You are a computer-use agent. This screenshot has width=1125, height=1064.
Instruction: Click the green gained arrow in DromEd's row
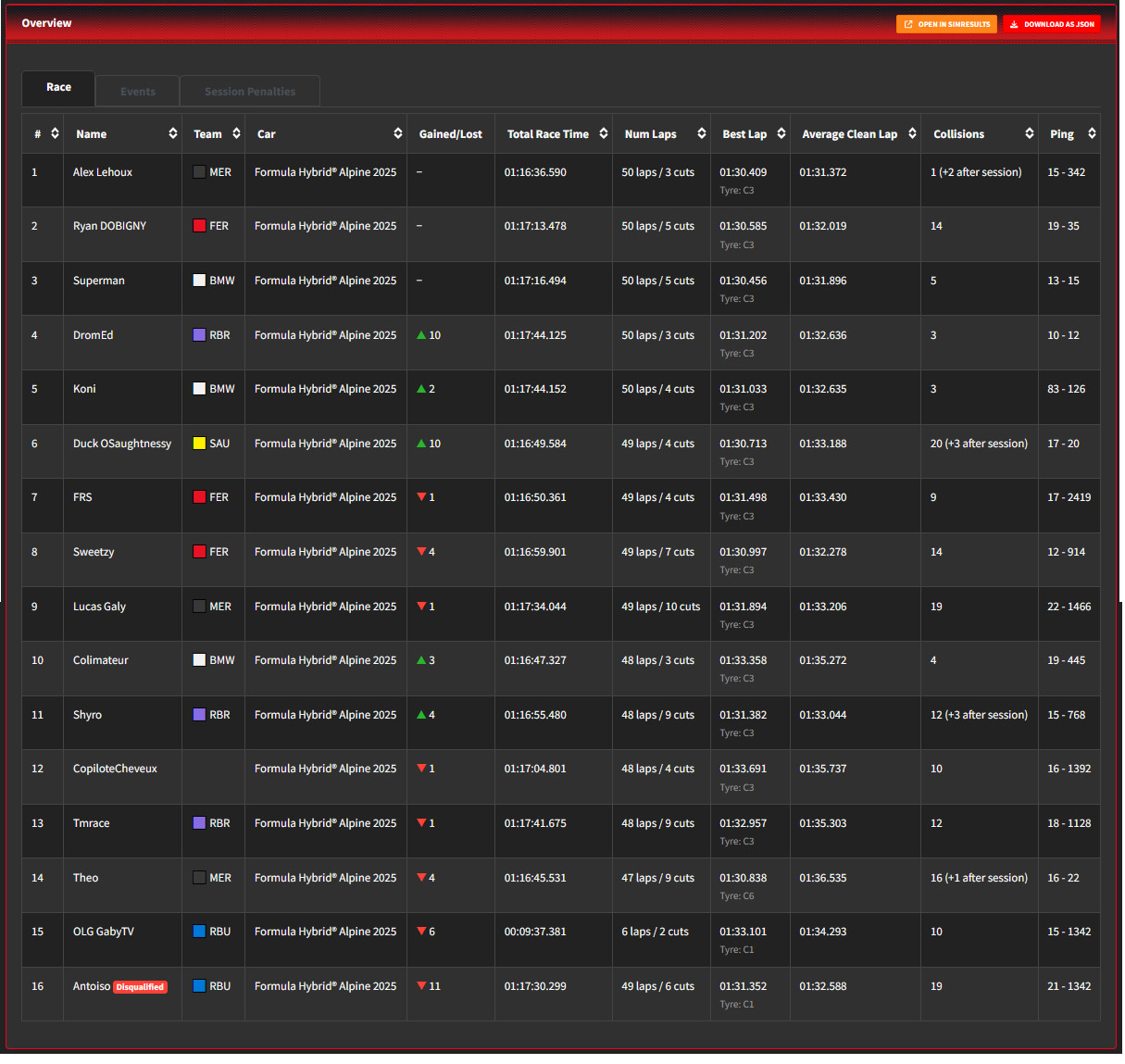coord(421,335)
